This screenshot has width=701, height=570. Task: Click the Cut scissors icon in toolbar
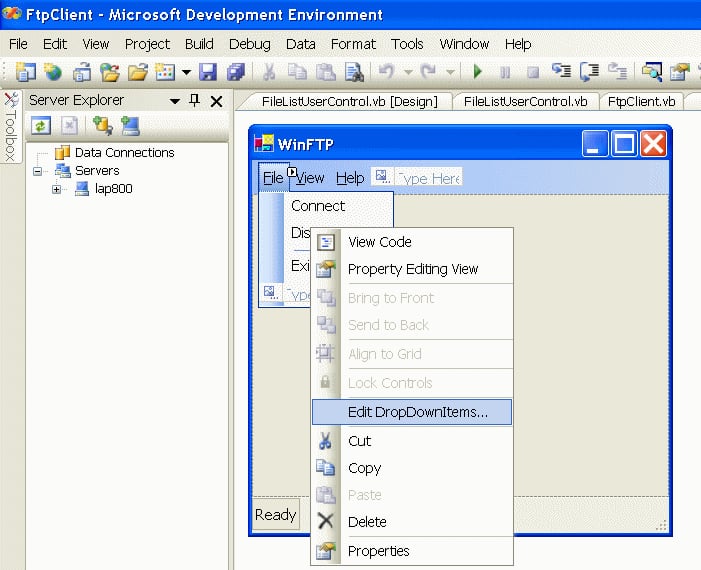click(x=269, y=72)
